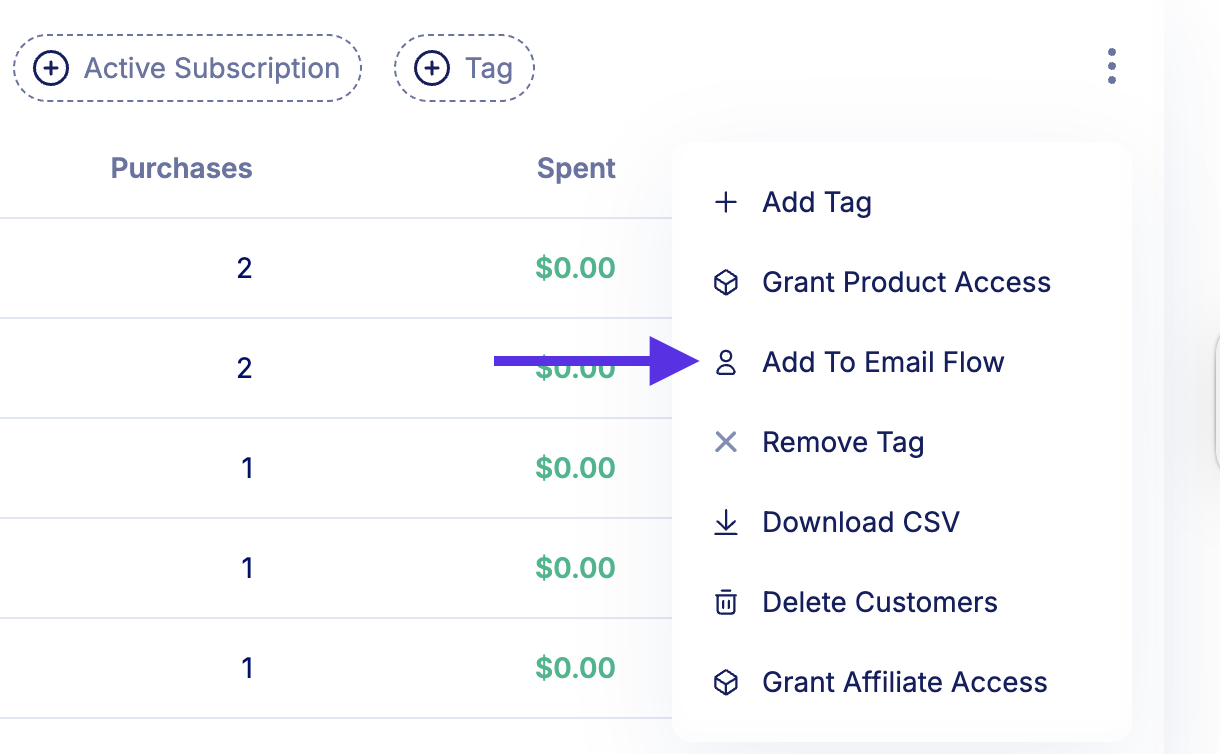Viewport: 1220px width, 754px height.
Task: Choose Add Tag from the menu
Action: coord(816,203)
